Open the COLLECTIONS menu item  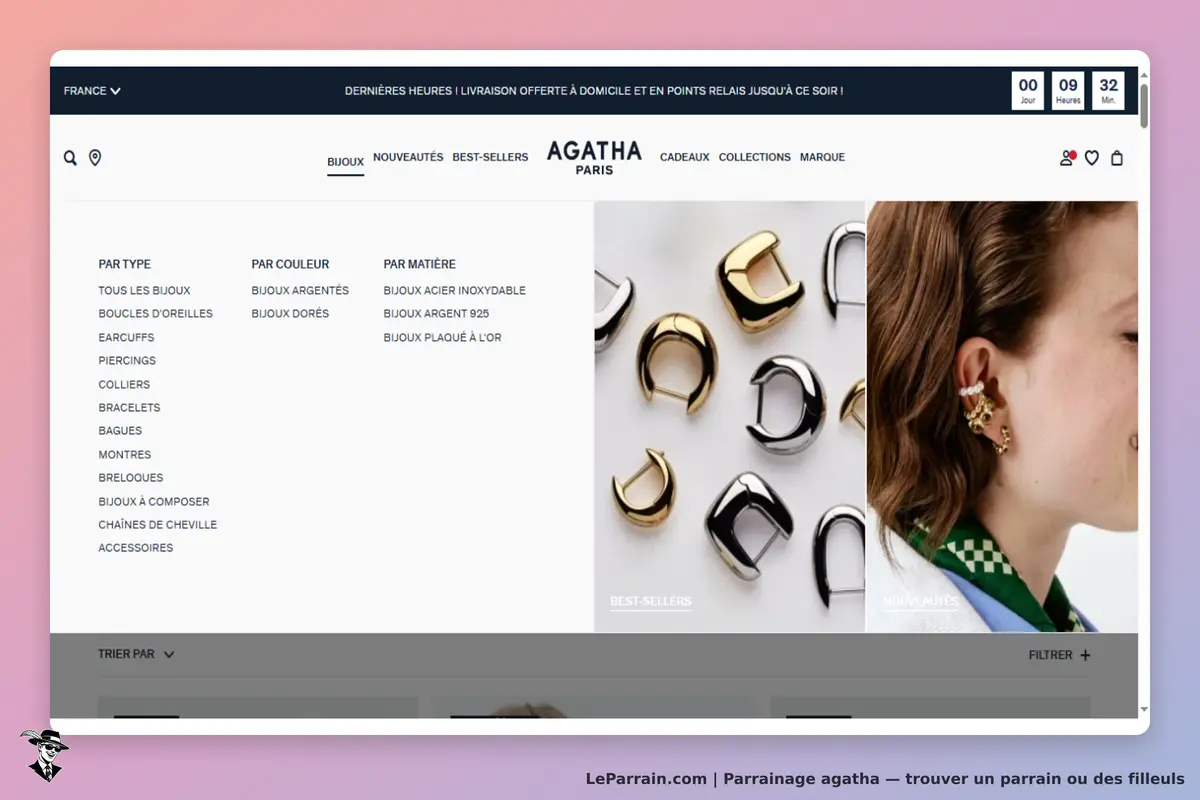click(755, 157)
